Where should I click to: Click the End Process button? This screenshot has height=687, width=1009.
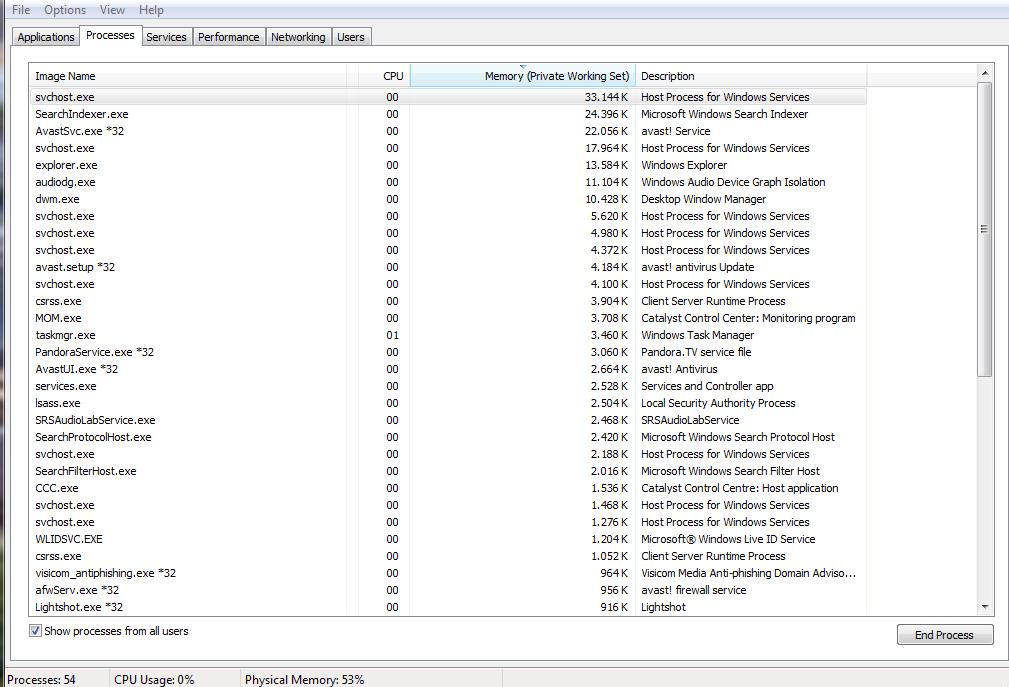pyautogui.click(x=945, y=635)
